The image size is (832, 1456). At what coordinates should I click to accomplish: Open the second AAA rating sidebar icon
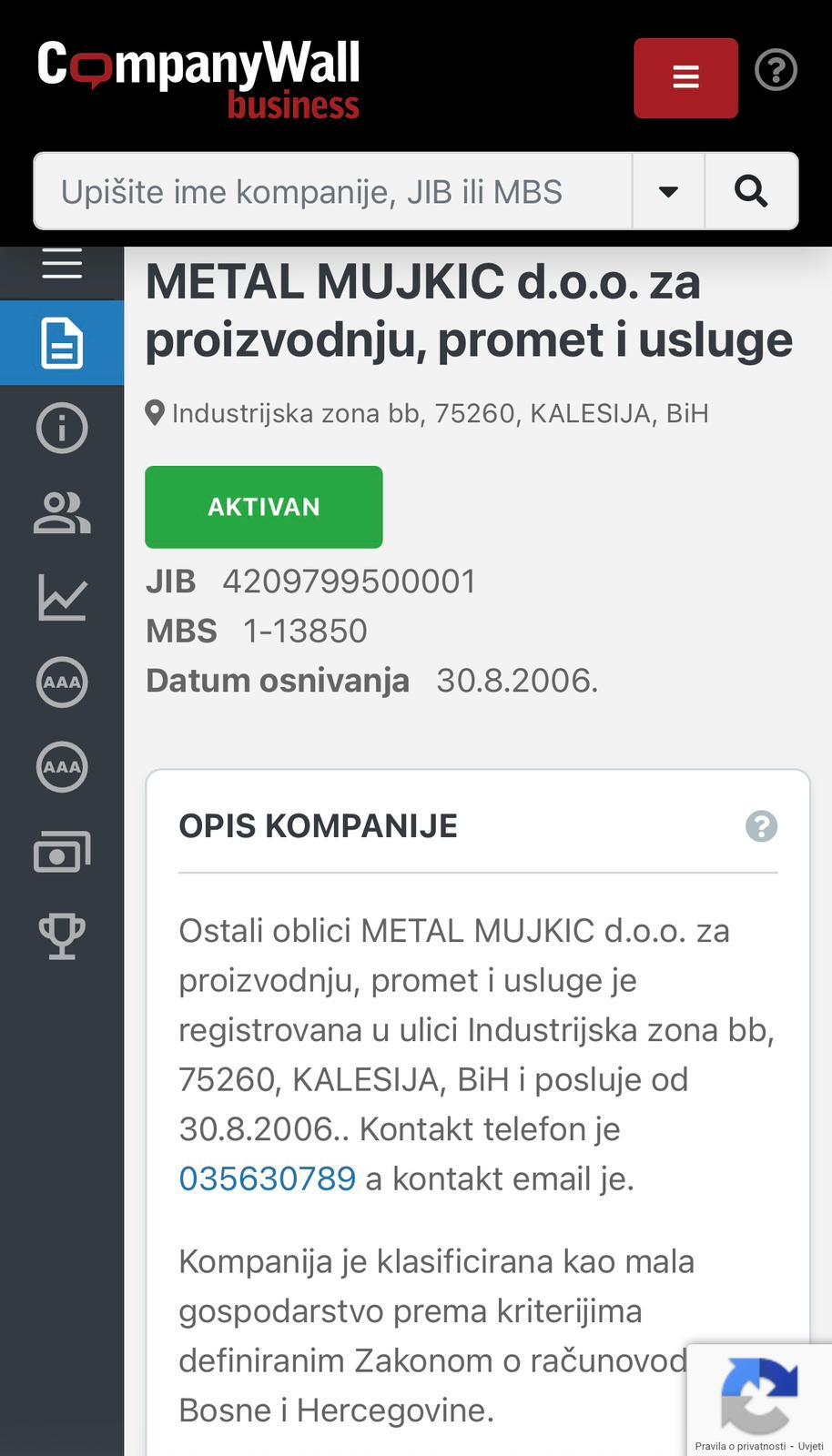click(62, 766)
